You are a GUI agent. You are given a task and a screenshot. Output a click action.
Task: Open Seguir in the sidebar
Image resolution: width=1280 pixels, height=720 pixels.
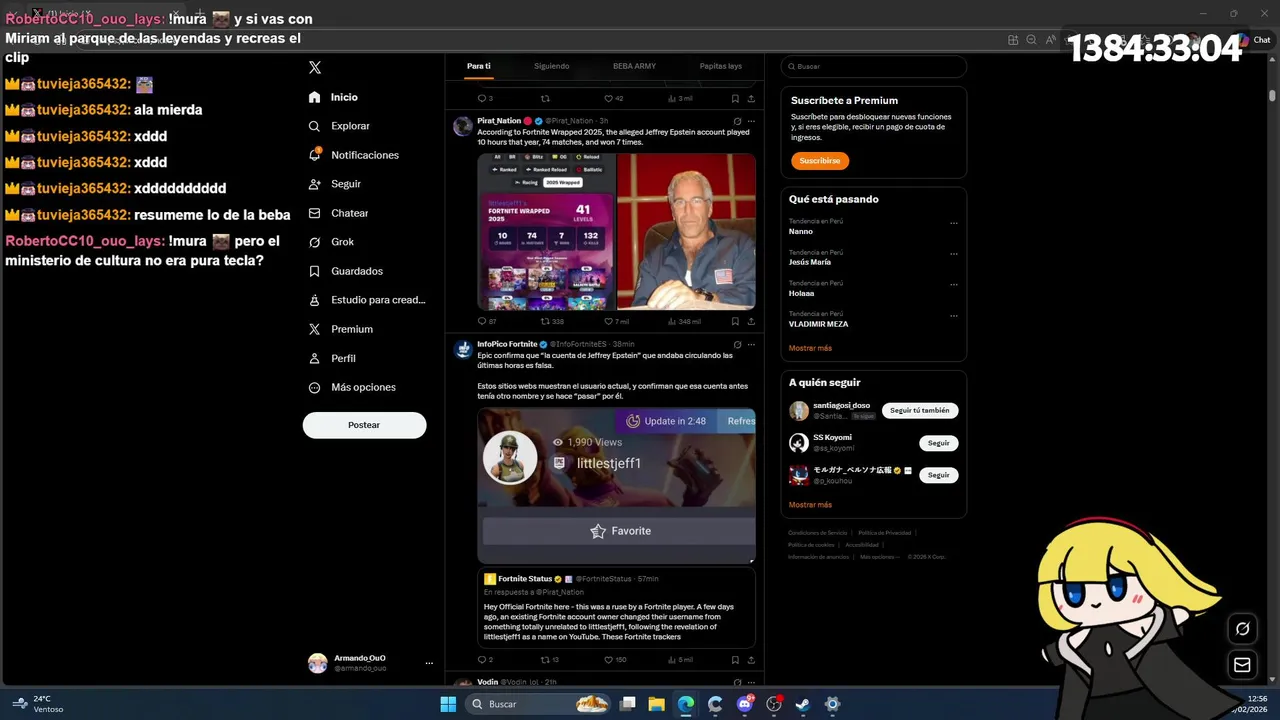click(334, 184)
